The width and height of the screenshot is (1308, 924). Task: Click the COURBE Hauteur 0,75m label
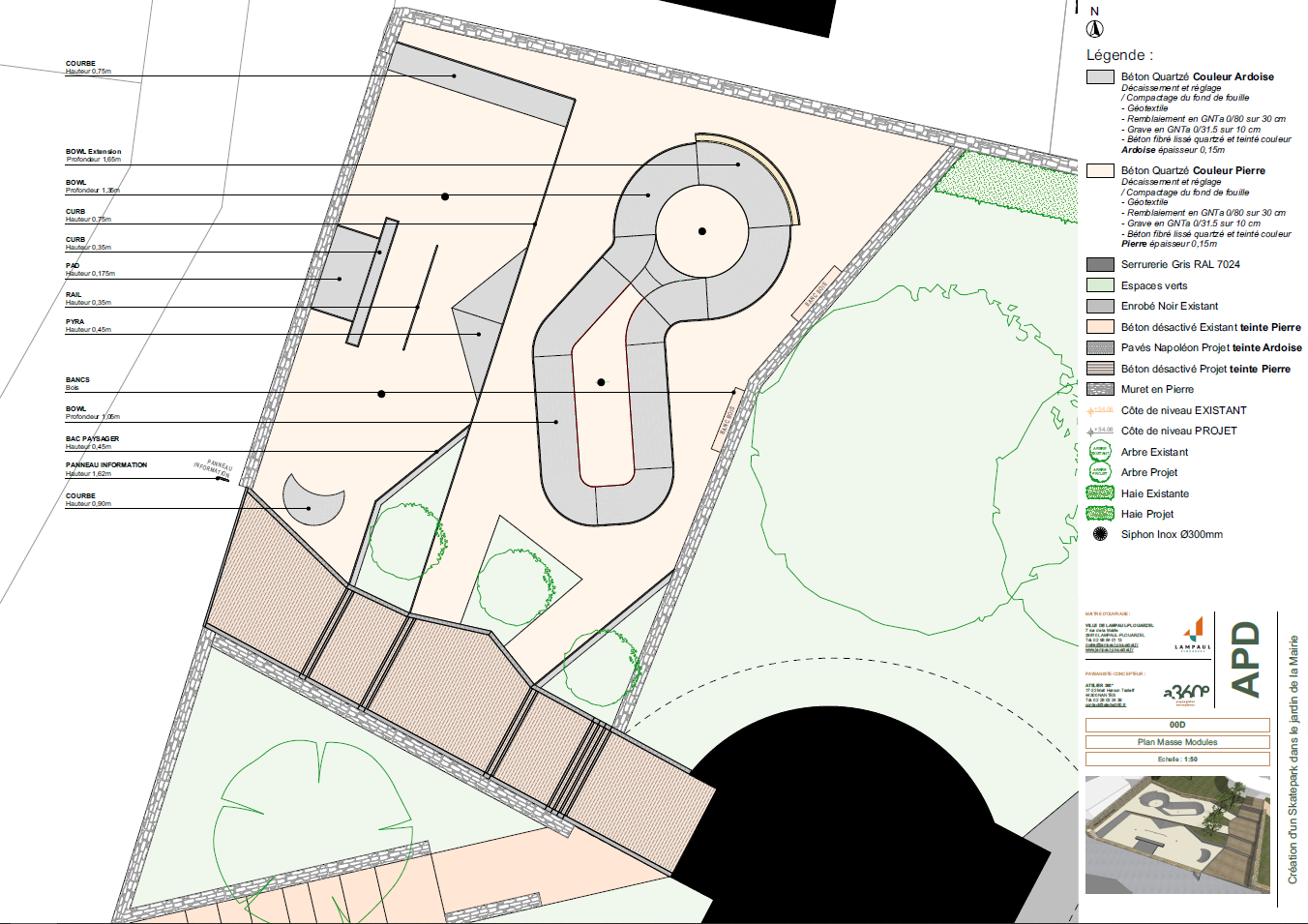click(x=88, y=68)
